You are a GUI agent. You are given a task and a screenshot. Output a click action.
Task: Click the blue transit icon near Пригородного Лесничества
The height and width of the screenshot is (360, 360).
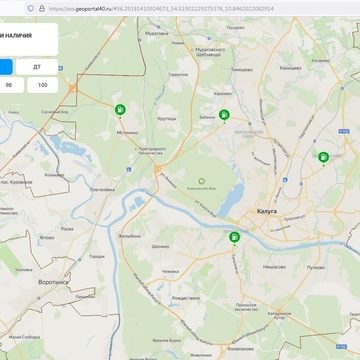[x=129, y=170]
